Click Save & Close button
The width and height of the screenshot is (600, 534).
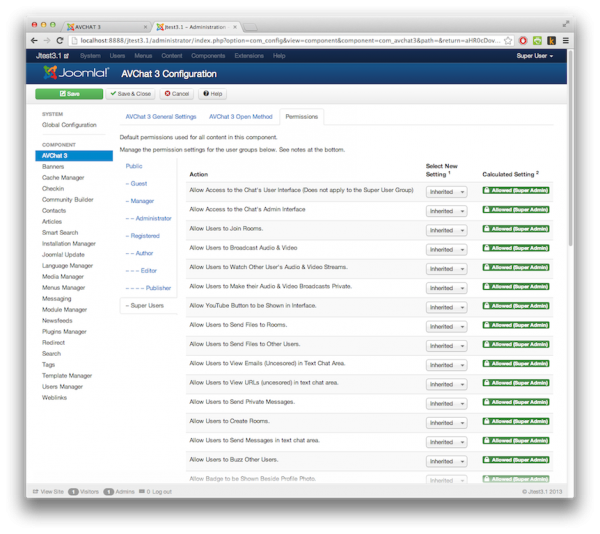(x=130, y=94)
